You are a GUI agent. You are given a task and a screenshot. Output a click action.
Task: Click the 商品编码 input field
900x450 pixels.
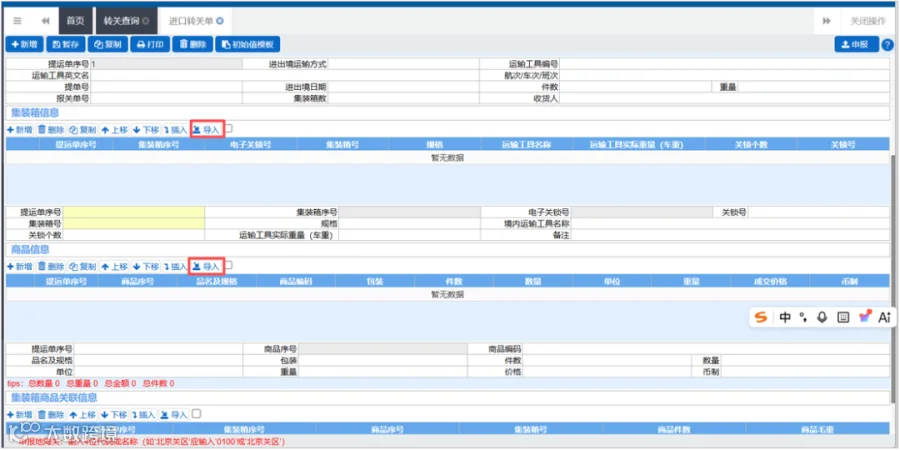pyautogui.click(x=706, y=349)
